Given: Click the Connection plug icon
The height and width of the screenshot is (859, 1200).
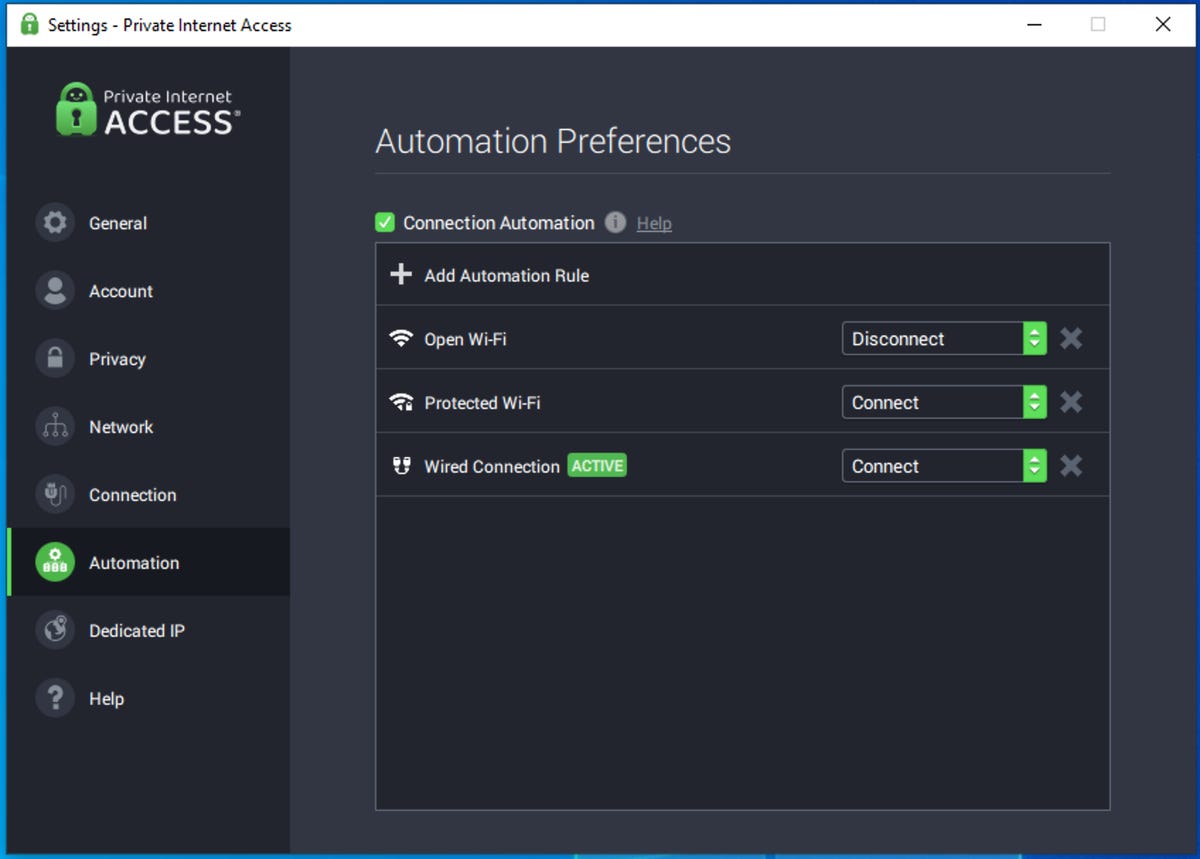Looking at the screenshot, I should [x=55, y=495].
